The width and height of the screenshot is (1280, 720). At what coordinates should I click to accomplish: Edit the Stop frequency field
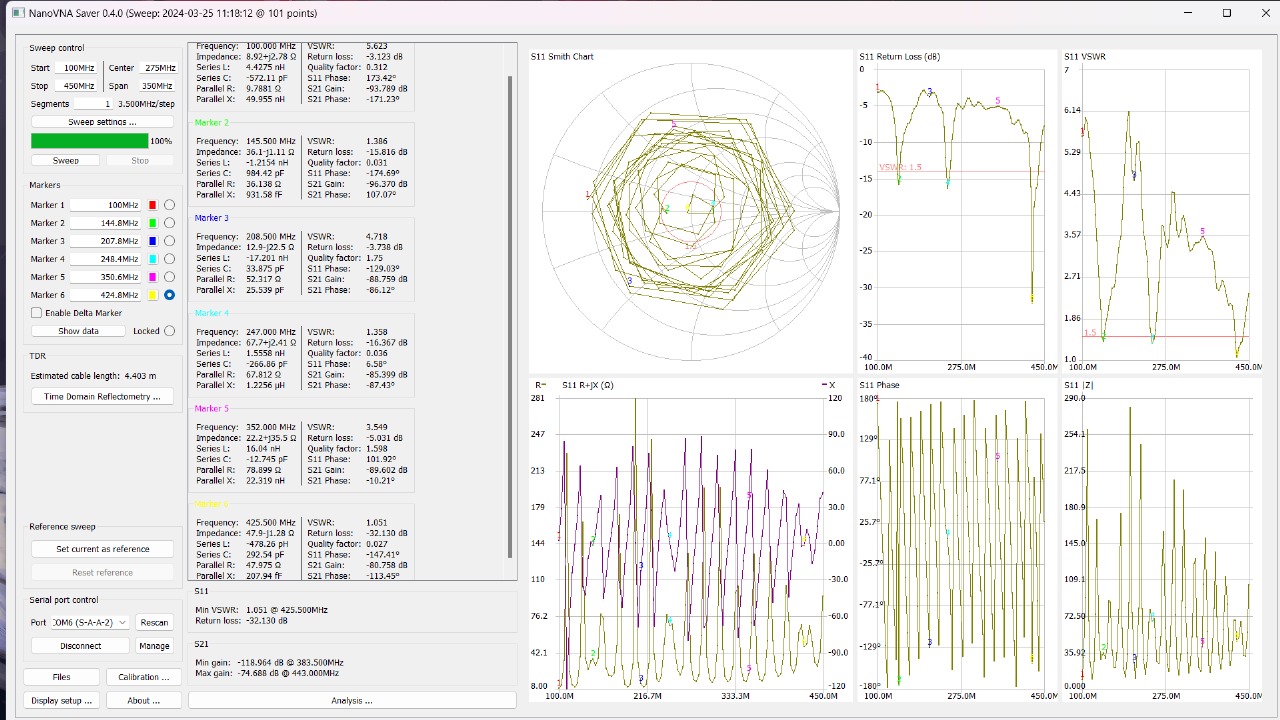click(76, 86)
